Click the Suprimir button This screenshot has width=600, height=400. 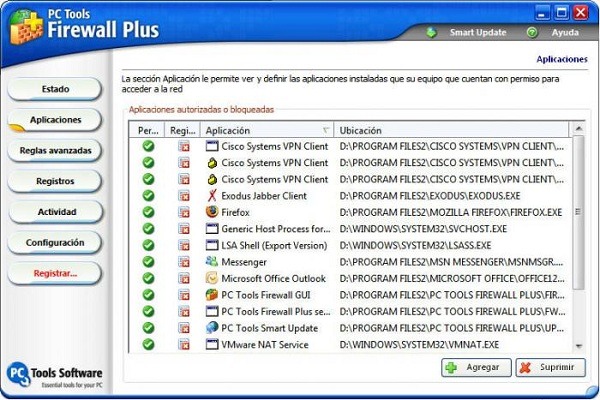[550, 367]
